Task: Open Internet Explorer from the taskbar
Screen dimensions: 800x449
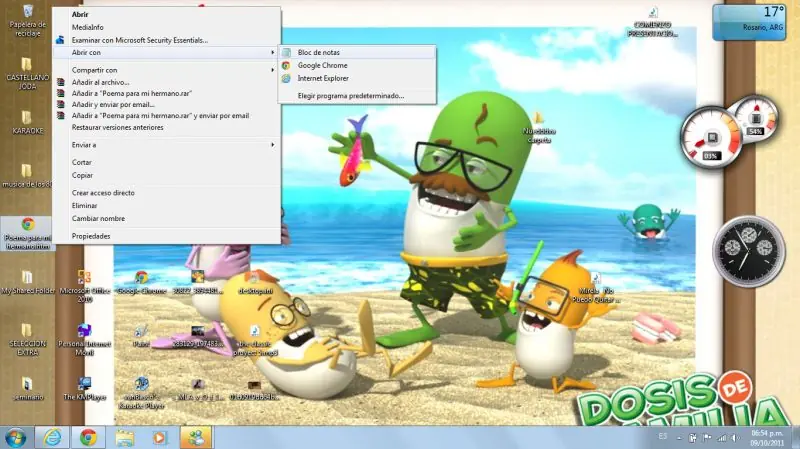Action: pyautogui.click(x=52, y=438)
